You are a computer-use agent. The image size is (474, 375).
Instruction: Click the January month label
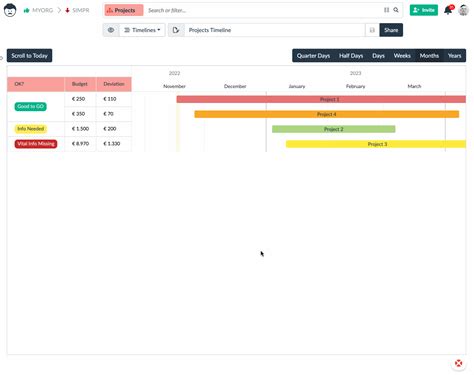point(297,86)
